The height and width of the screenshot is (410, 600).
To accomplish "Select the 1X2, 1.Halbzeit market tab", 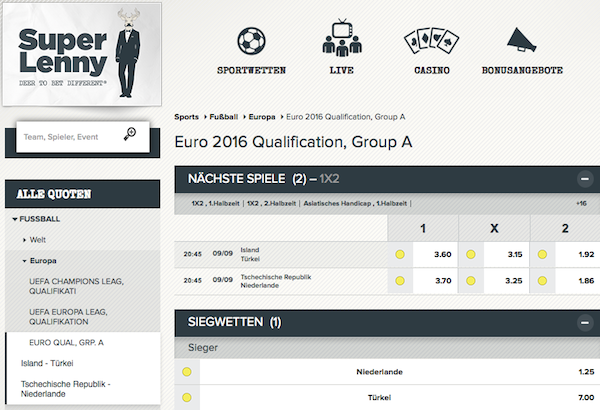I will tap(215, 204).
